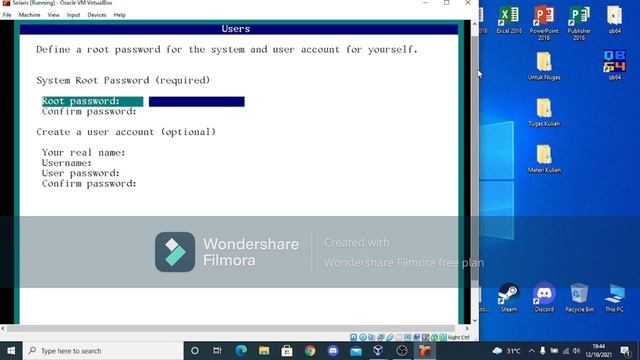Open the File menu in VirtualBox
The width and height of the screenshot is (640, 360).
[7, 15]
